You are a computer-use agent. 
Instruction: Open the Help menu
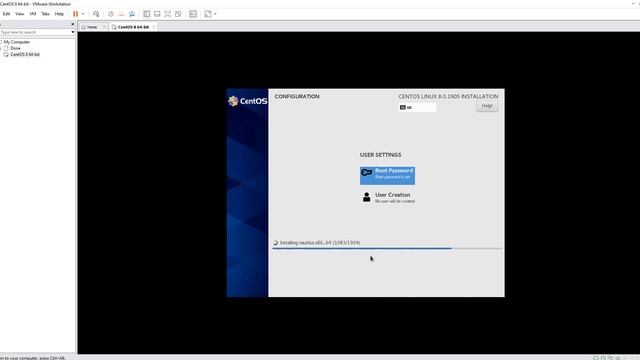[x=59, y=14]
